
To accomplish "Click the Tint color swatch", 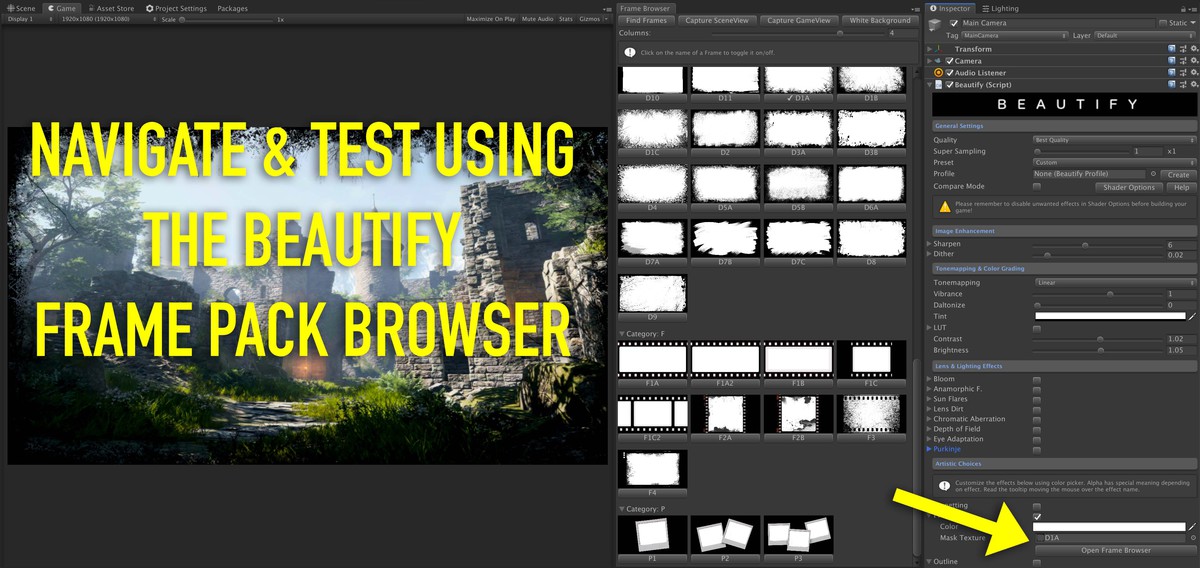I will 1110,316.
